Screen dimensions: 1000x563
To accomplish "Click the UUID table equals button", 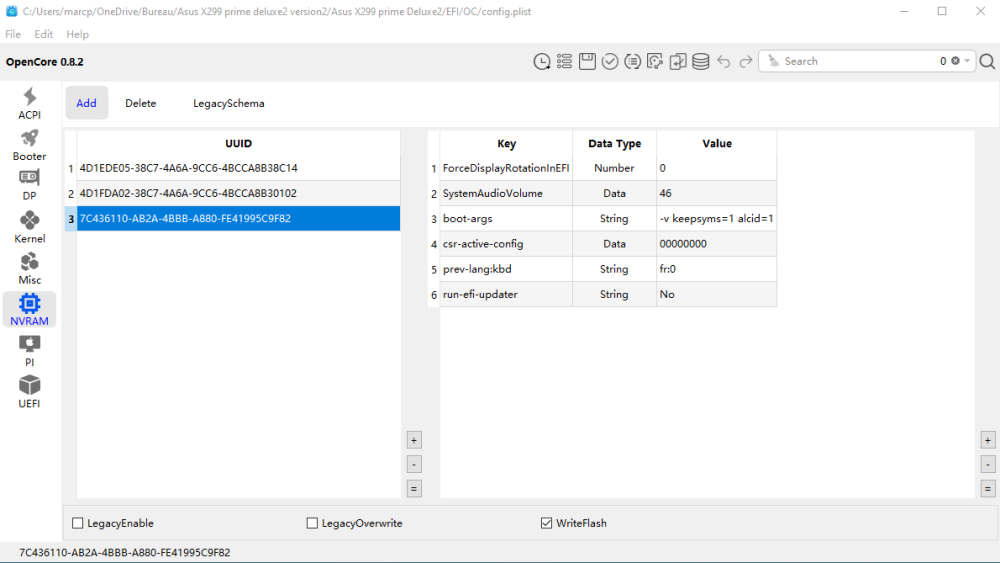I will tap(414, 488).
